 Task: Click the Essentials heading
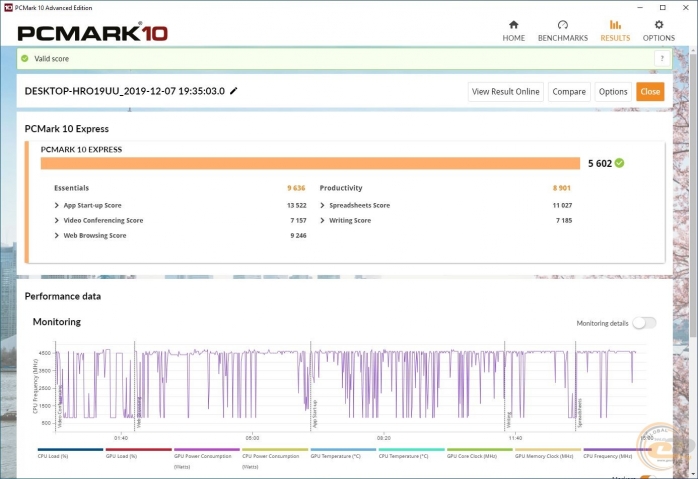click(72, 188)
